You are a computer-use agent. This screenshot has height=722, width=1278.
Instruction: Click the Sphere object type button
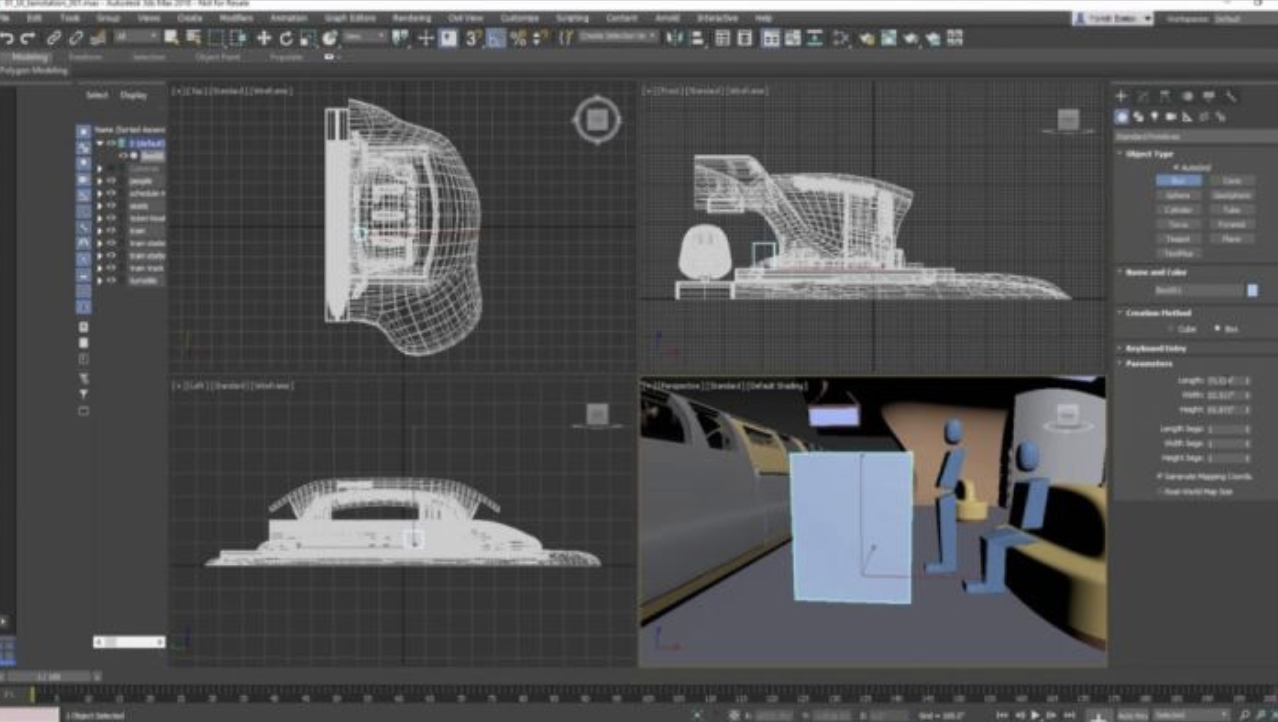click(x=1178, y=196)
